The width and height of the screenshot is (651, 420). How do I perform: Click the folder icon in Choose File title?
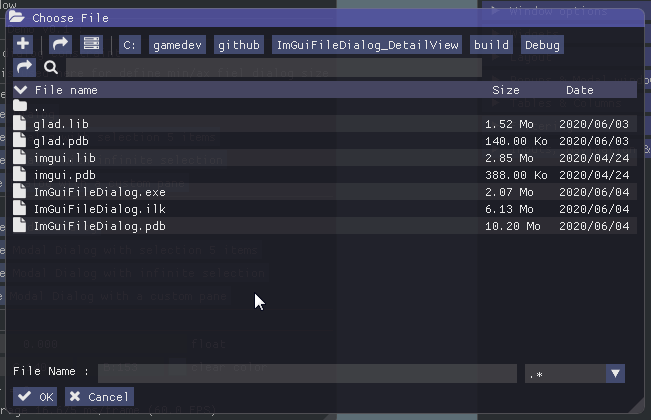point(17,17)
